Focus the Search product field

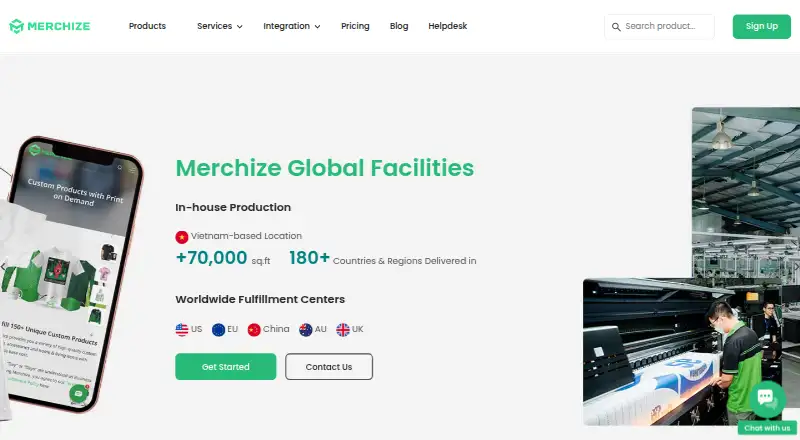click(x=659, y=27)
